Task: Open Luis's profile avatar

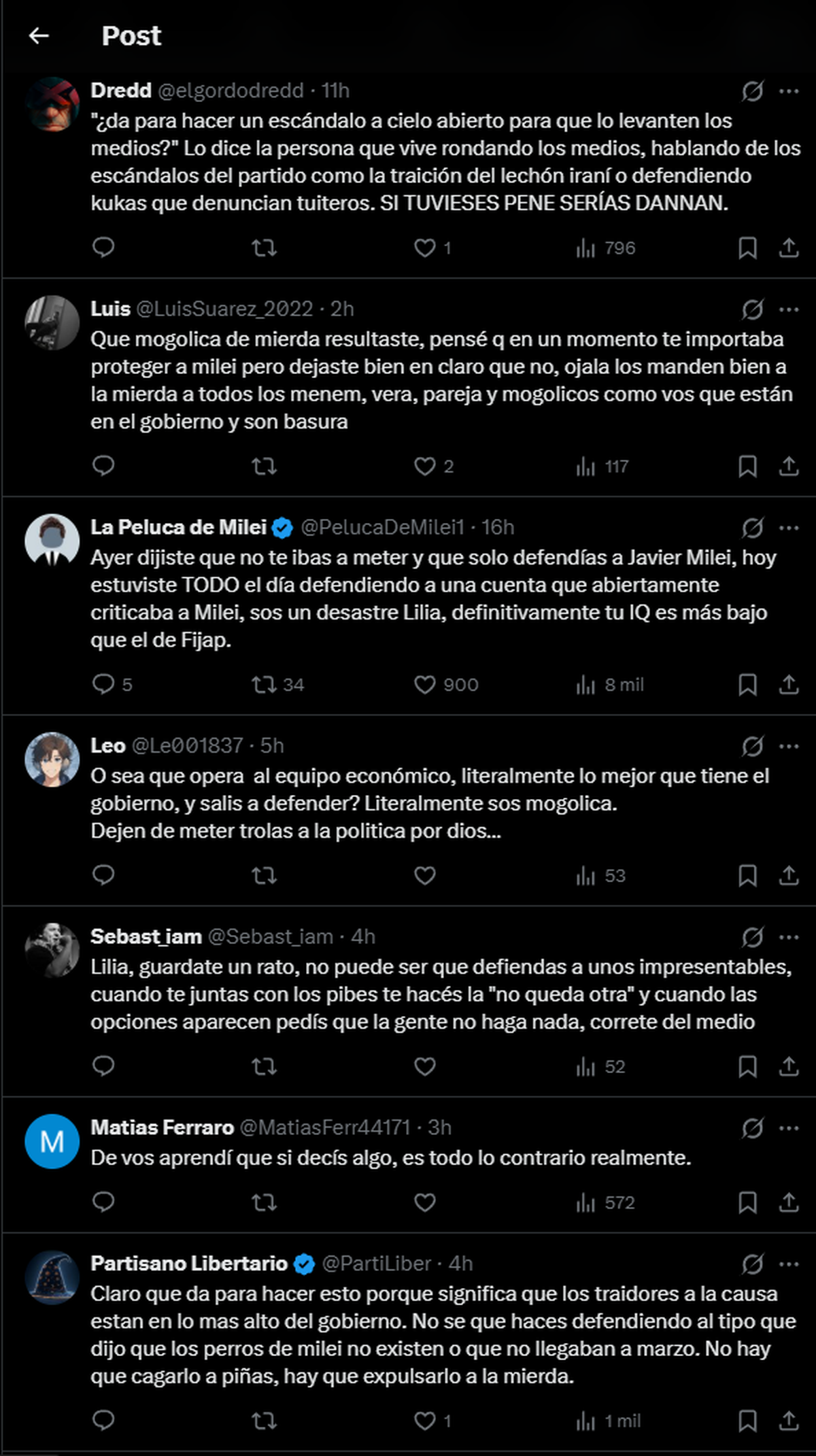Action: [x=52, y=322]
